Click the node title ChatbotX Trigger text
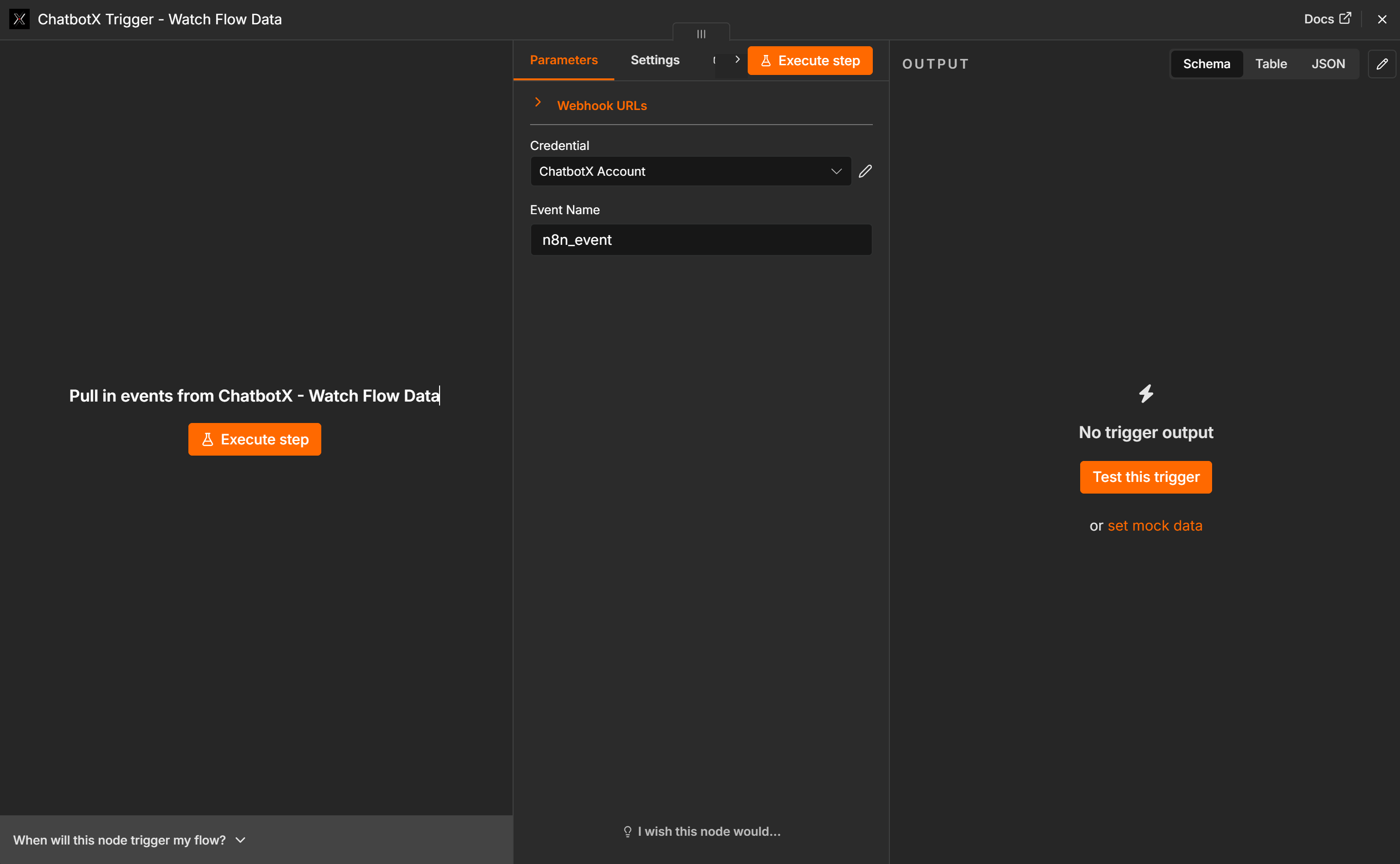The width and height of the screenshot is (1400, 864). 160,19
